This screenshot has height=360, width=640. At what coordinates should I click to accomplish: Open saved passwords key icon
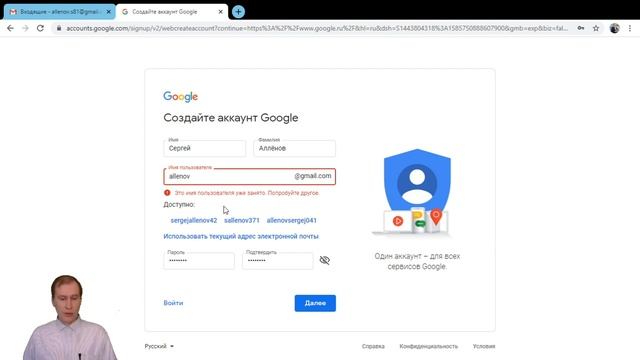point(580,28)
